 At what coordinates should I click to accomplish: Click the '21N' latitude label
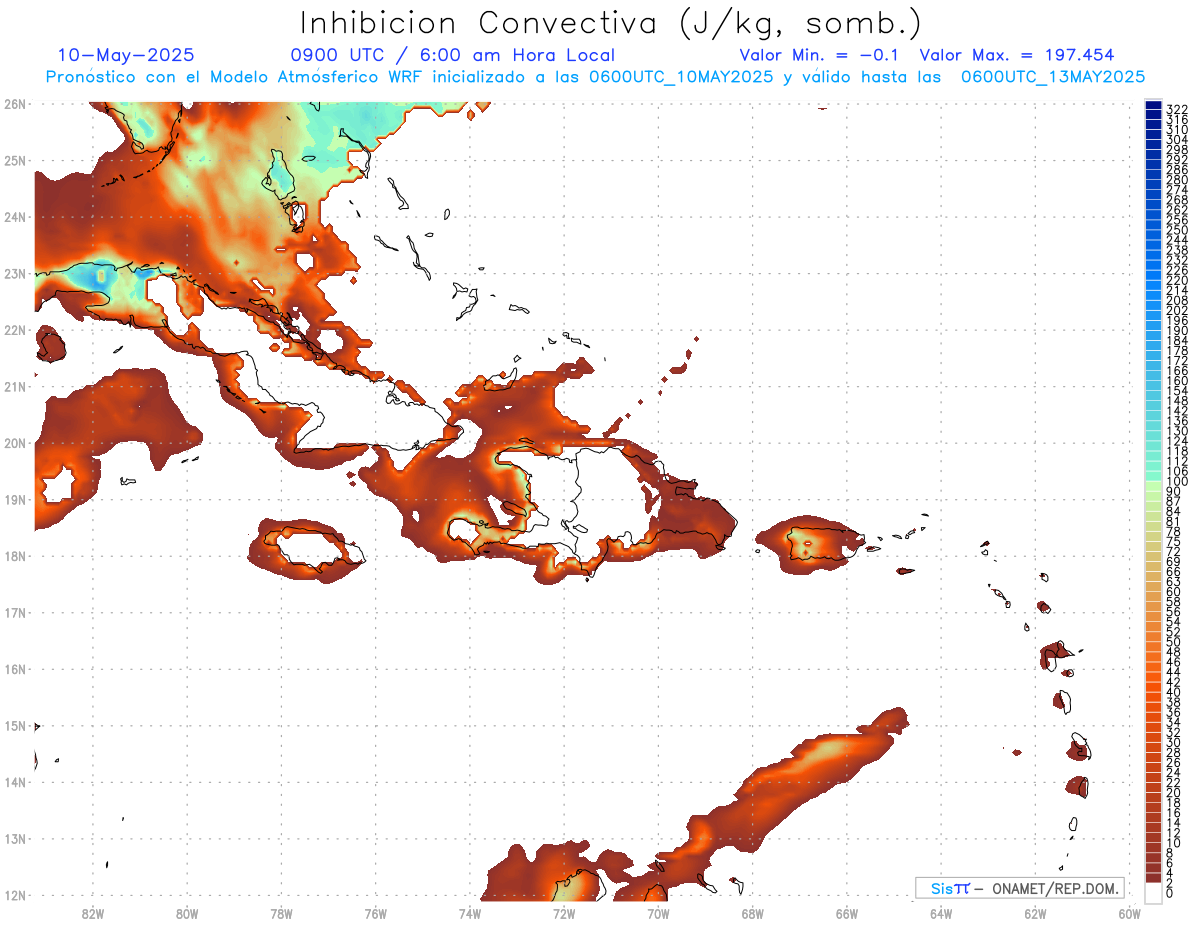[x=14, y=386]
